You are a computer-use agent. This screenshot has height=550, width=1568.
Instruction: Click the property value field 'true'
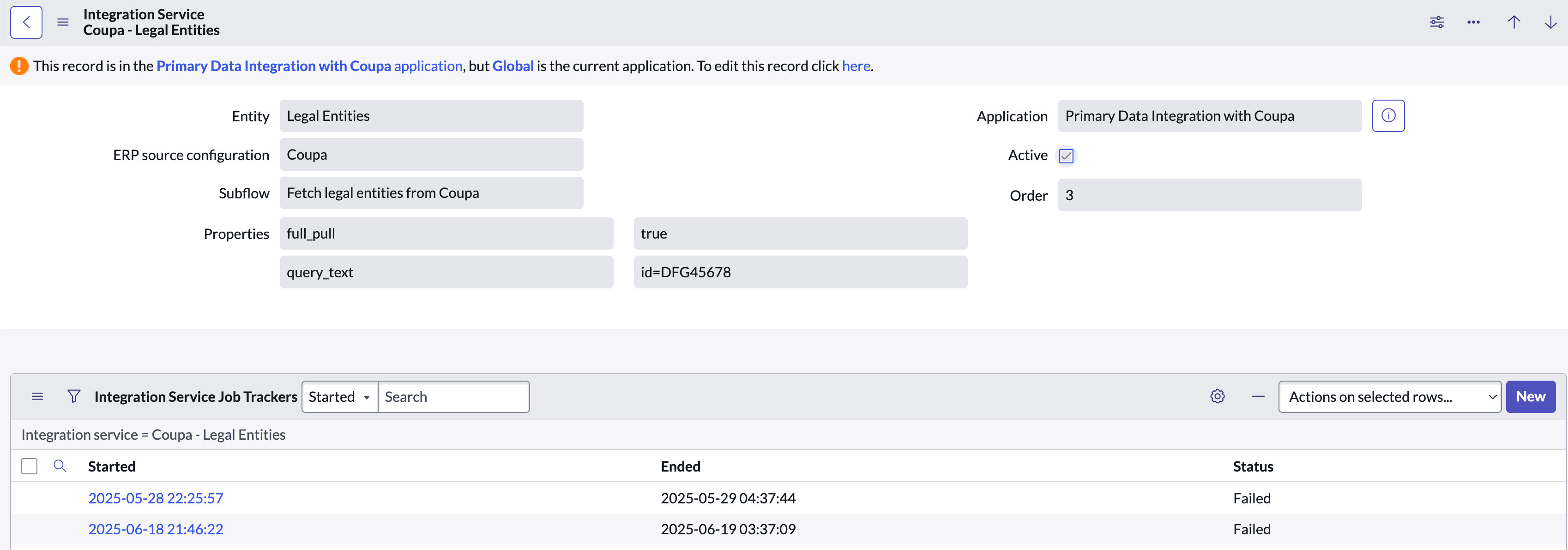coord(801,233)
